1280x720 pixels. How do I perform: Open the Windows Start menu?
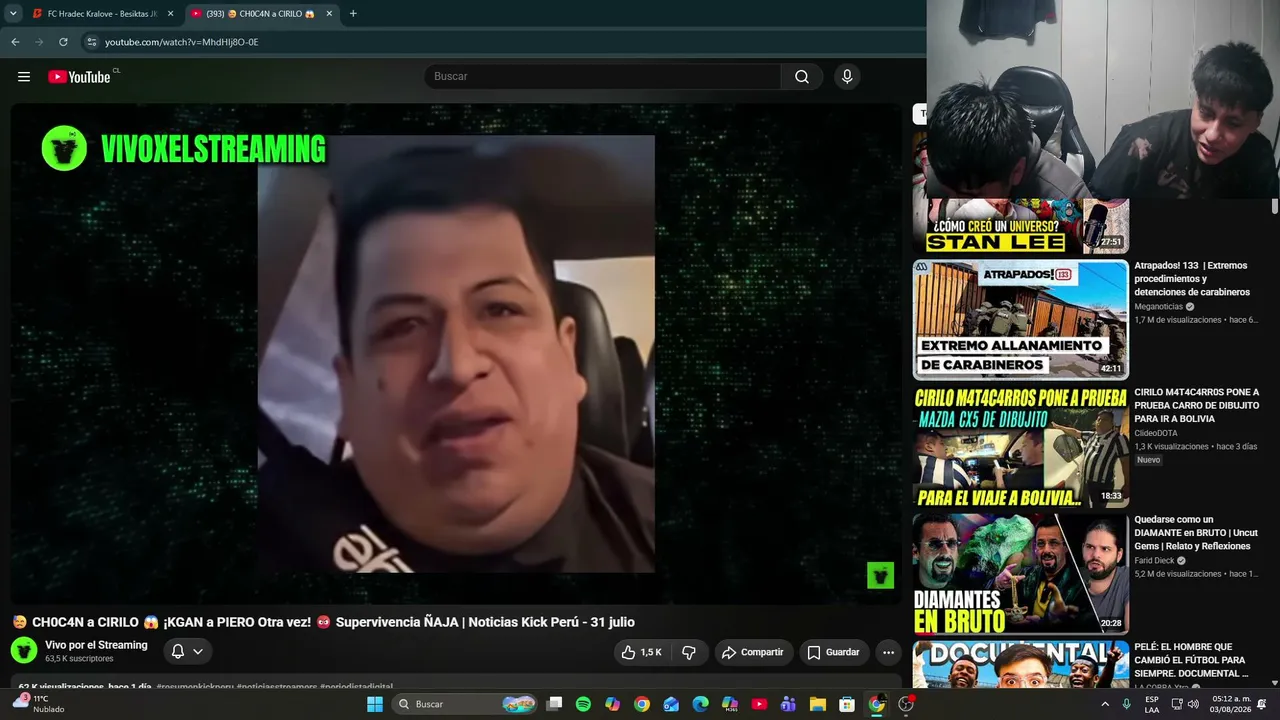pyautogui.click(x=375, y=704)
